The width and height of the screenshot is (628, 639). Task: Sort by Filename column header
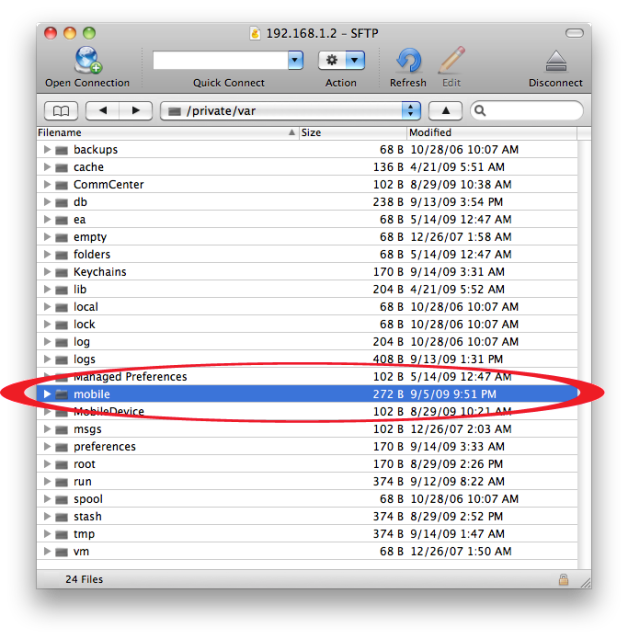[167, 133]
